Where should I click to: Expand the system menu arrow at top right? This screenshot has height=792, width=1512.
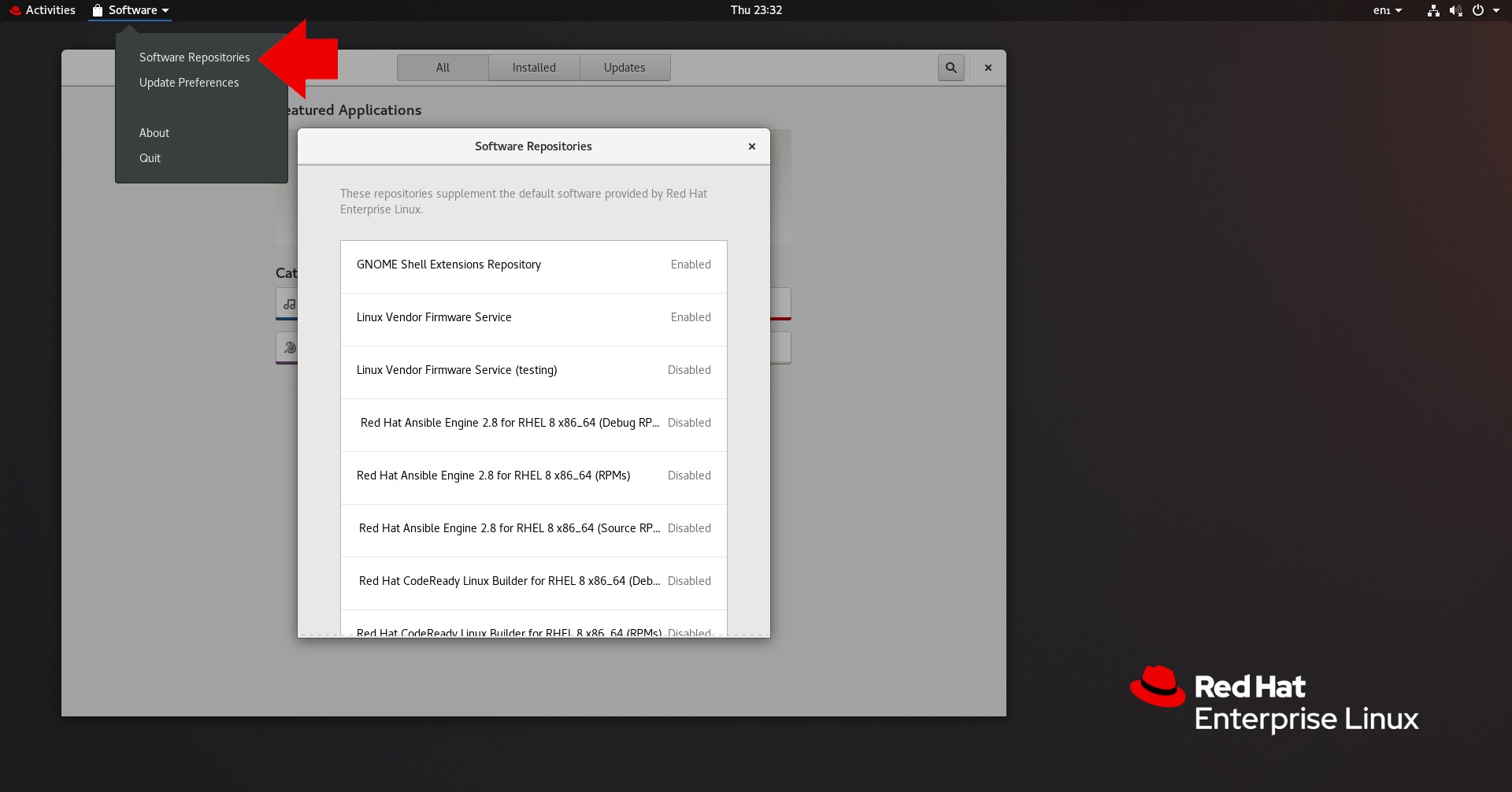point(1496,10)
